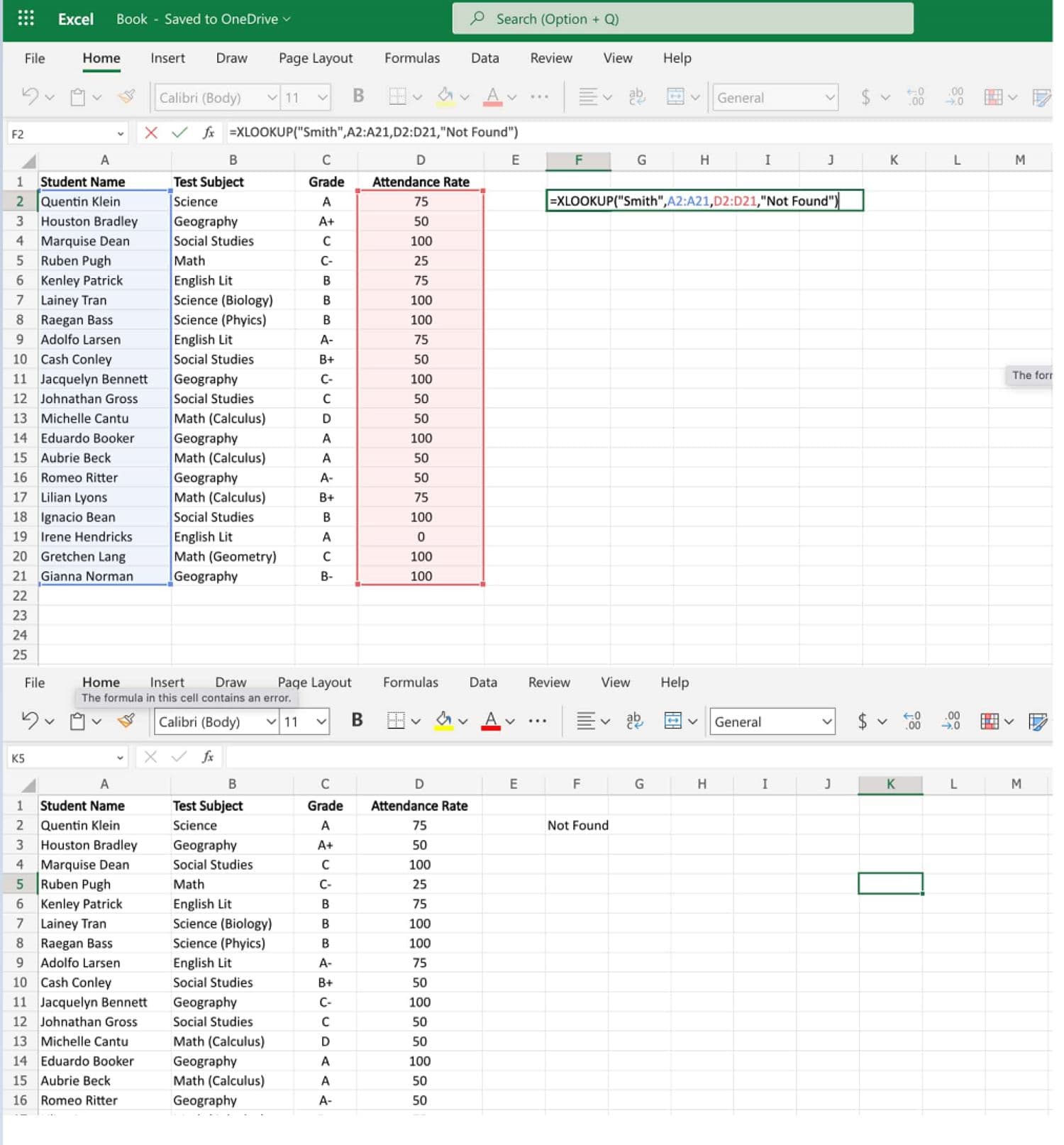Open the app launcher grid icon
The image size is (1064, 1145).
pyautogui.click(x=26, y=18)
